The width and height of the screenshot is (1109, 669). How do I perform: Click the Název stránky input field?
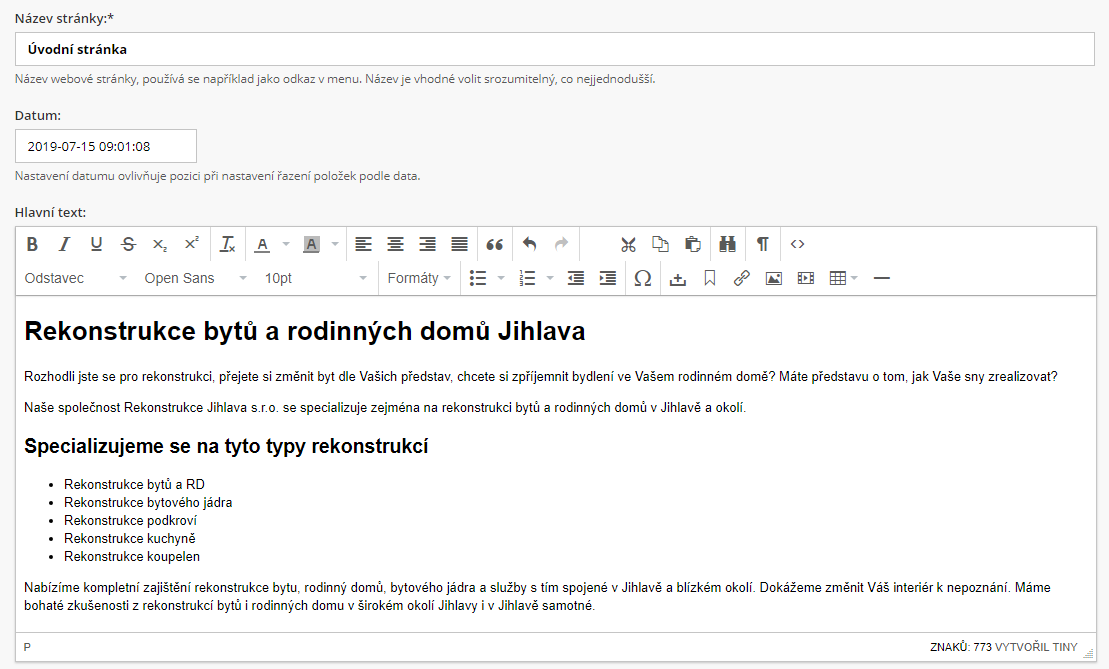555,49
